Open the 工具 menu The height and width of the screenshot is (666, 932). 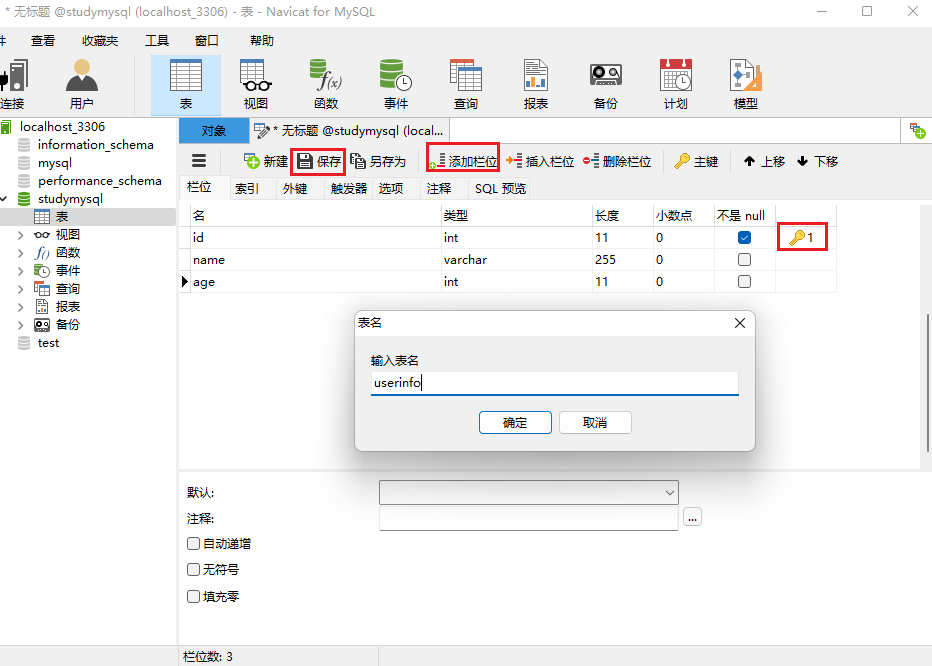[157, 40]
